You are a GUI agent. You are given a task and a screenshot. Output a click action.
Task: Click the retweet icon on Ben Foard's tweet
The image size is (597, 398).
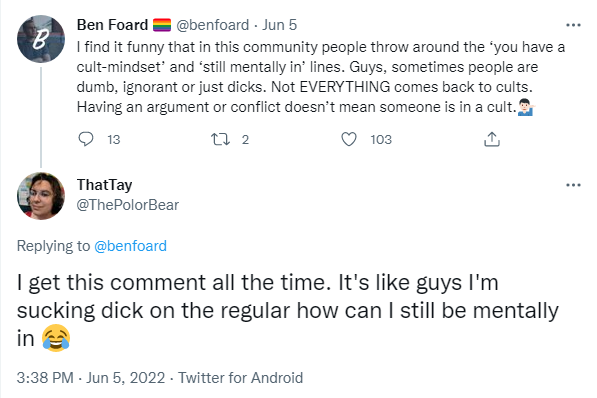(x=220, y=139)
